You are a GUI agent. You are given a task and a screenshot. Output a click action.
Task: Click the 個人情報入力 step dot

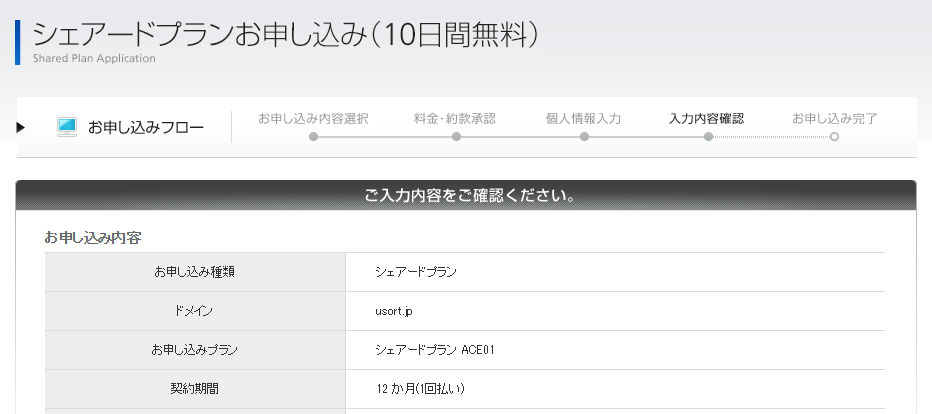click(584, 137)
